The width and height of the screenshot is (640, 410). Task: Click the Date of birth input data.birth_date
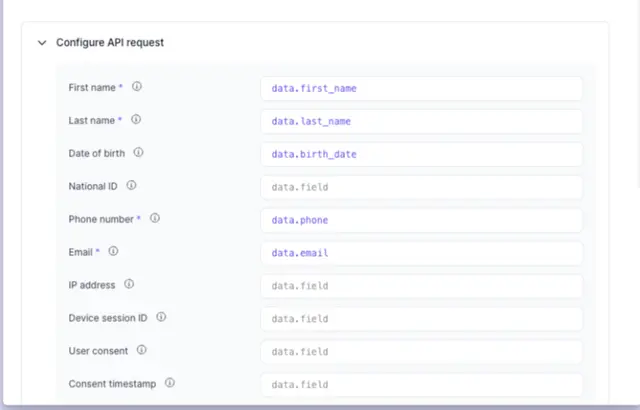421,154
